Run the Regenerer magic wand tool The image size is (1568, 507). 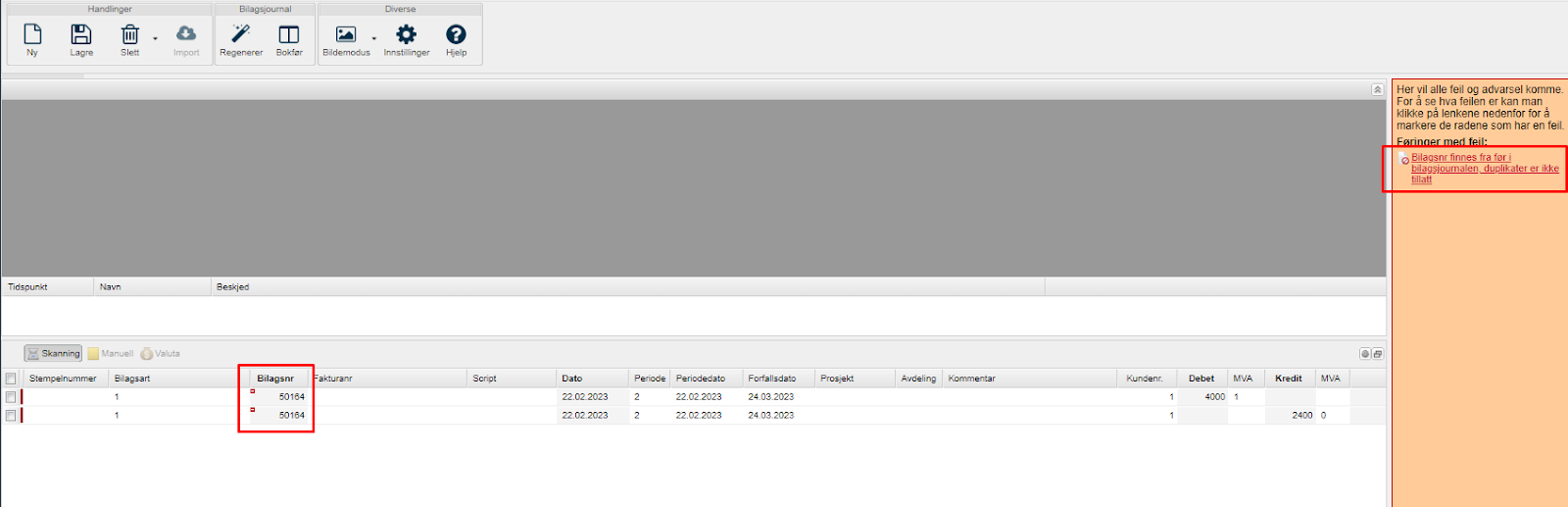pyautogui.click(x=241, y=38)
